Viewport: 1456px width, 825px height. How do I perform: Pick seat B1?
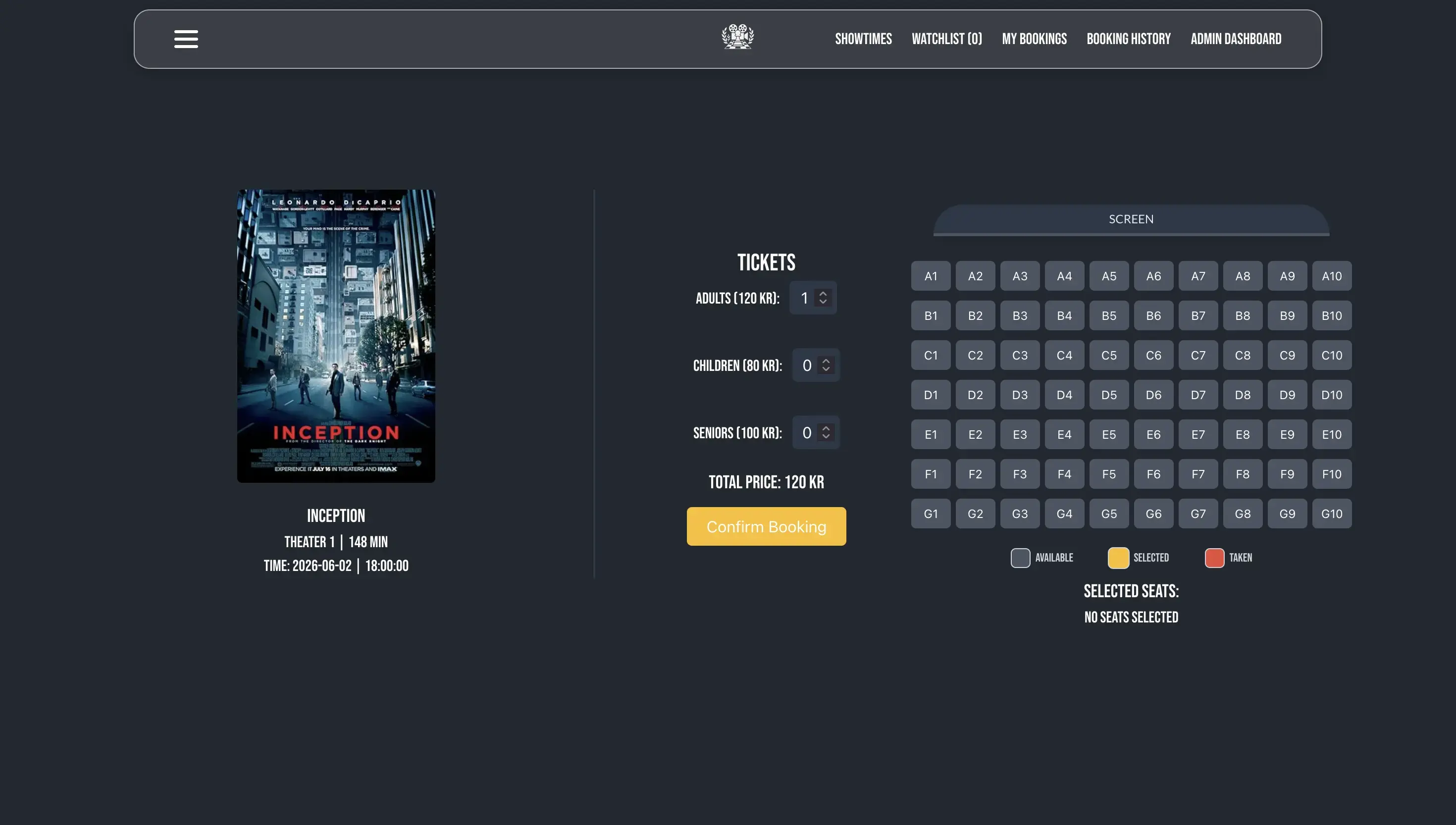930,315
